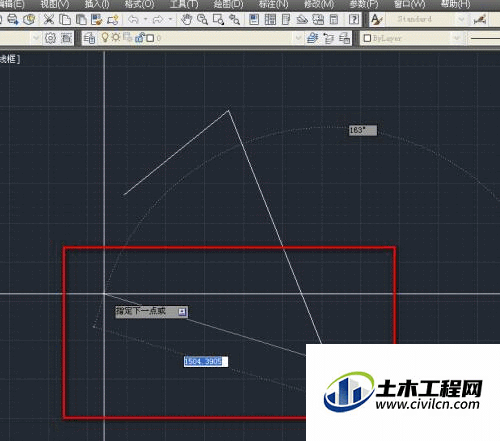Click the Zoom Previous icon
This screenshot has height=441, width=500.
[234, 19]
